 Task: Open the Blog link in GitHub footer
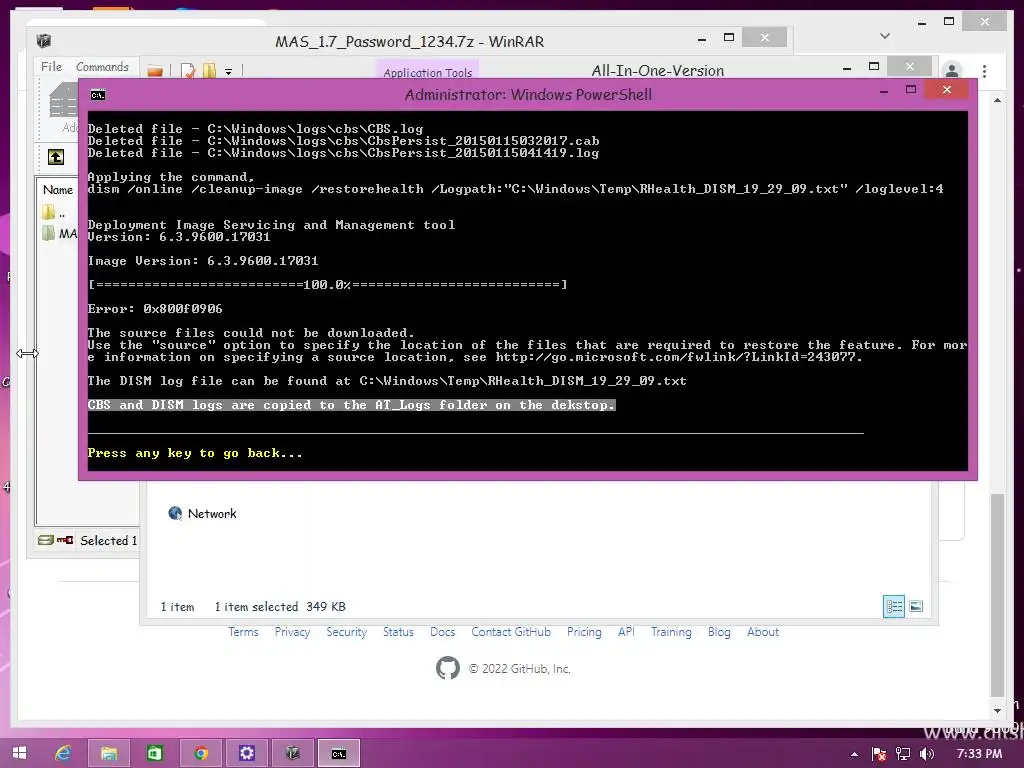coord(719,632)
